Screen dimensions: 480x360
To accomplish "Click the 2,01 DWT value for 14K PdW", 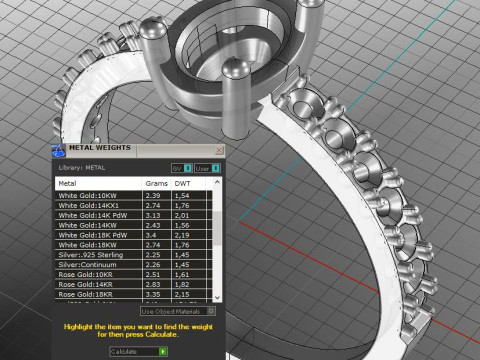I will coord(182,215).
